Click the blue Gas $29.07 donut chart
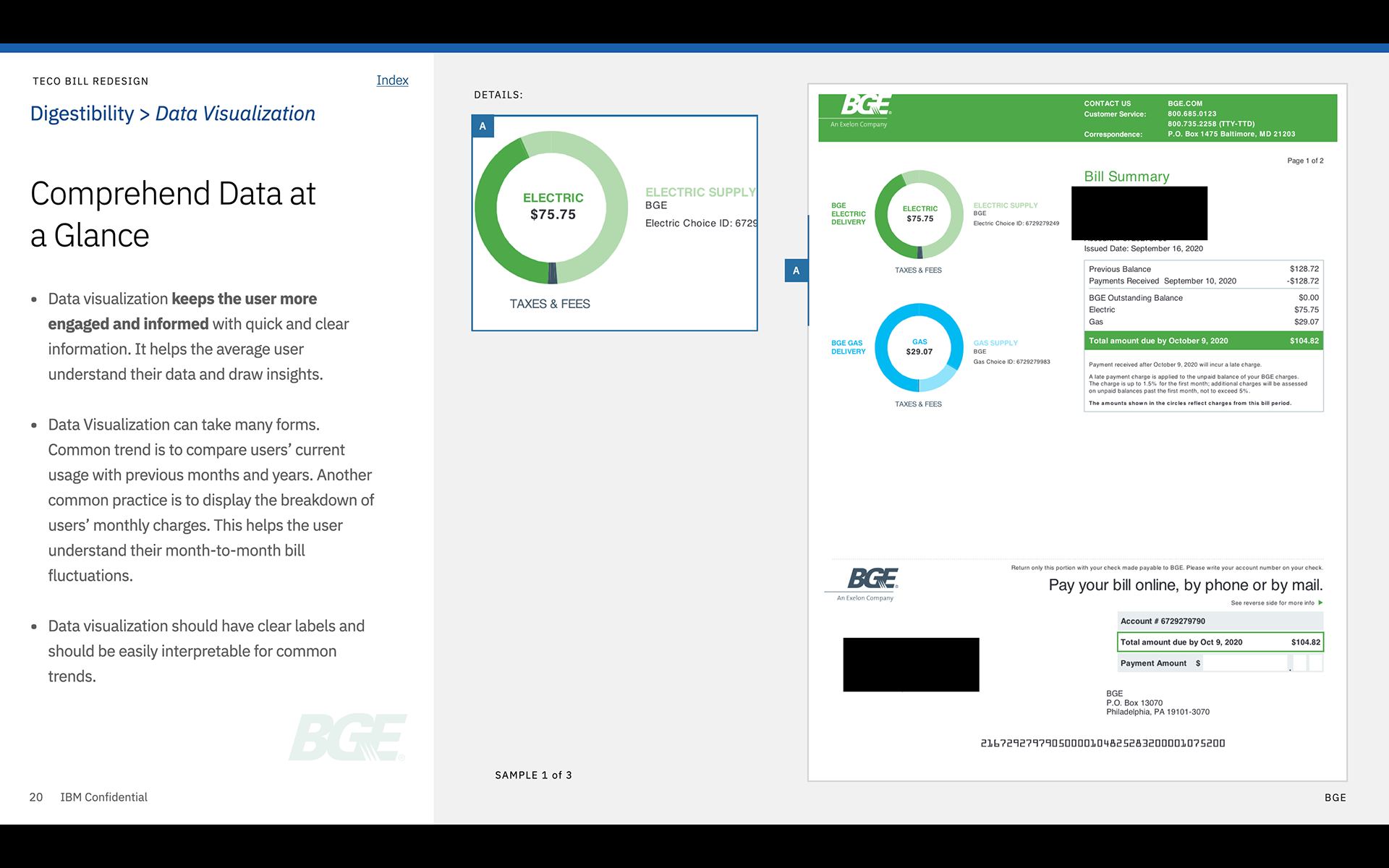Screen dimensions: 1389x868 (x=919, y=347)
